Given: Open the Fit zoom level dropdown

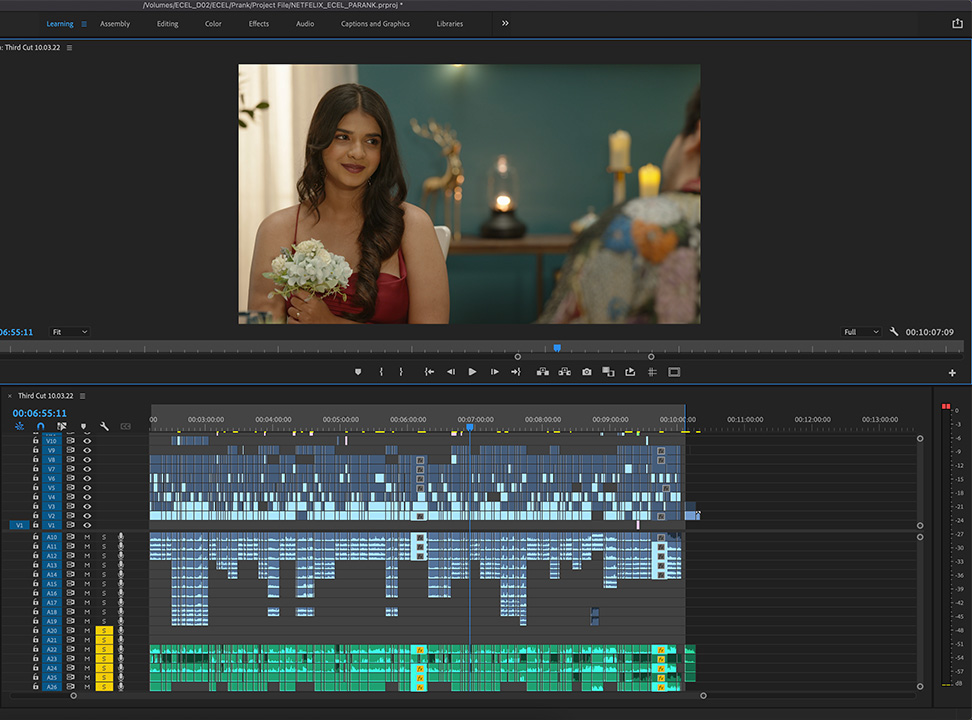Looking at the screenshot, I should pyautogui.click(x=69, y=332).
